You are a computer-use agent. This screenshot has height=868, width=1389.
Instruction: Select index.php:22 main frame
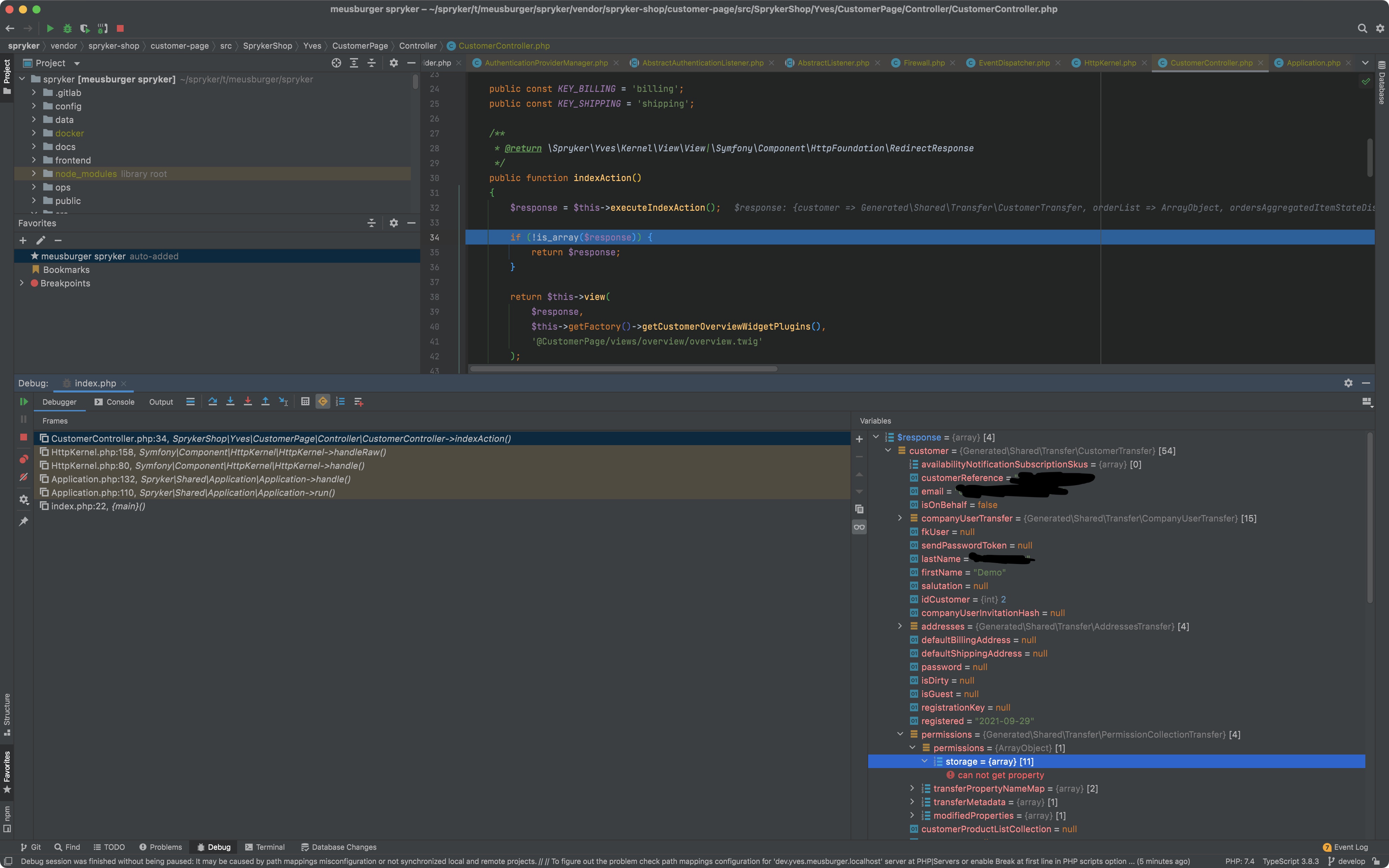point(442,506)
